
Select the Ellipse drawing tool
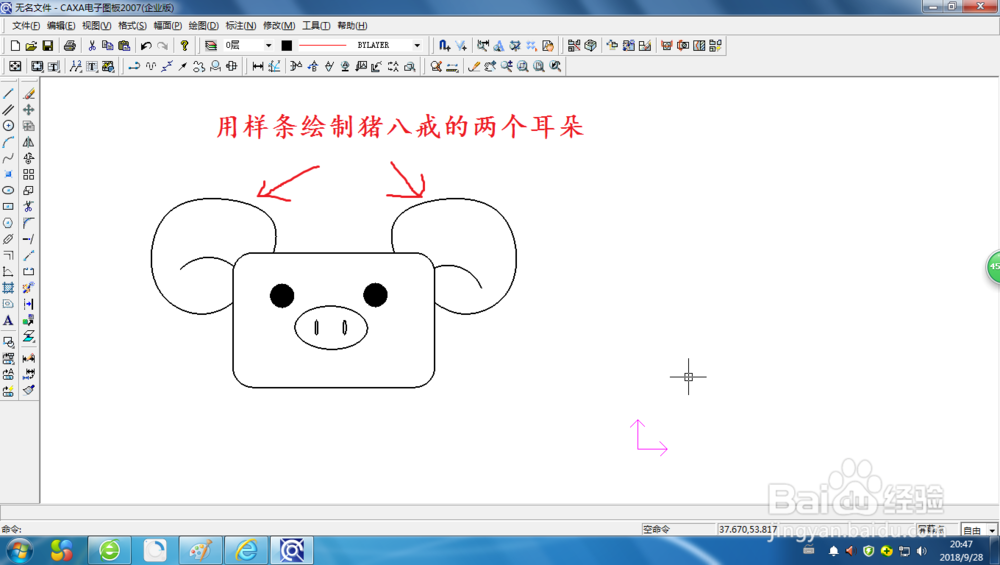point(8,190)
